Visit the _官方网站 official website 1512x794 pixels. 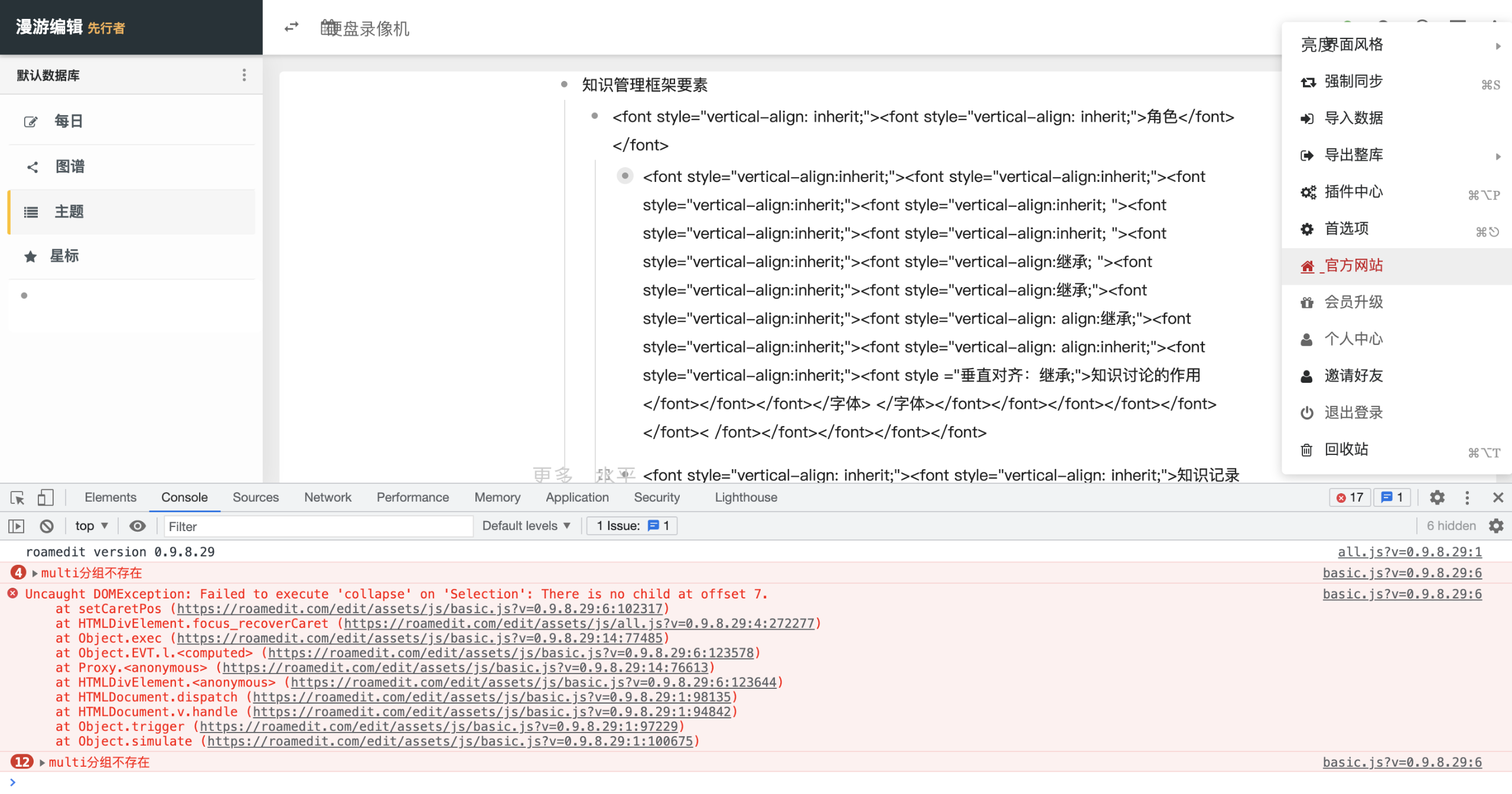coord(1351,265)
